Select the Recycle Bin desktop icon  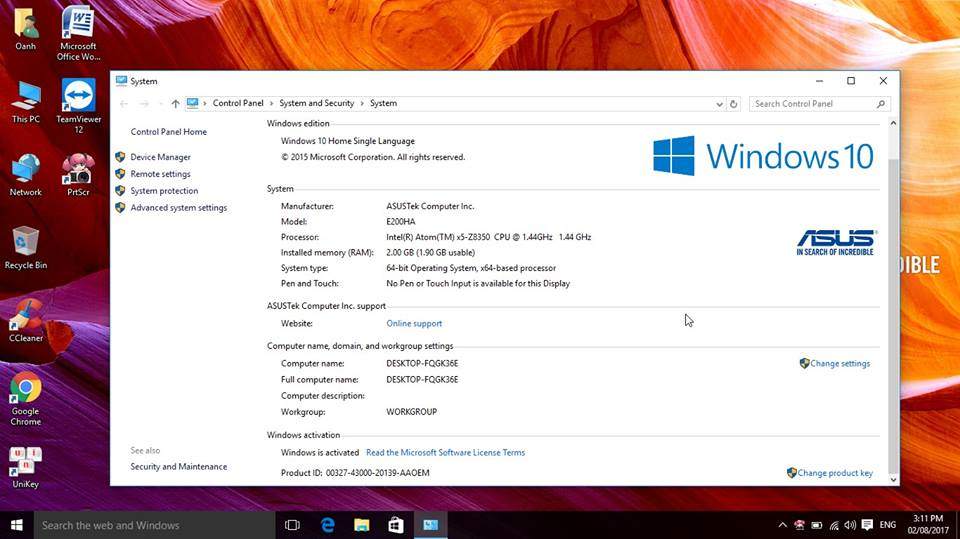pyautogui.click(x=25, y=245)
